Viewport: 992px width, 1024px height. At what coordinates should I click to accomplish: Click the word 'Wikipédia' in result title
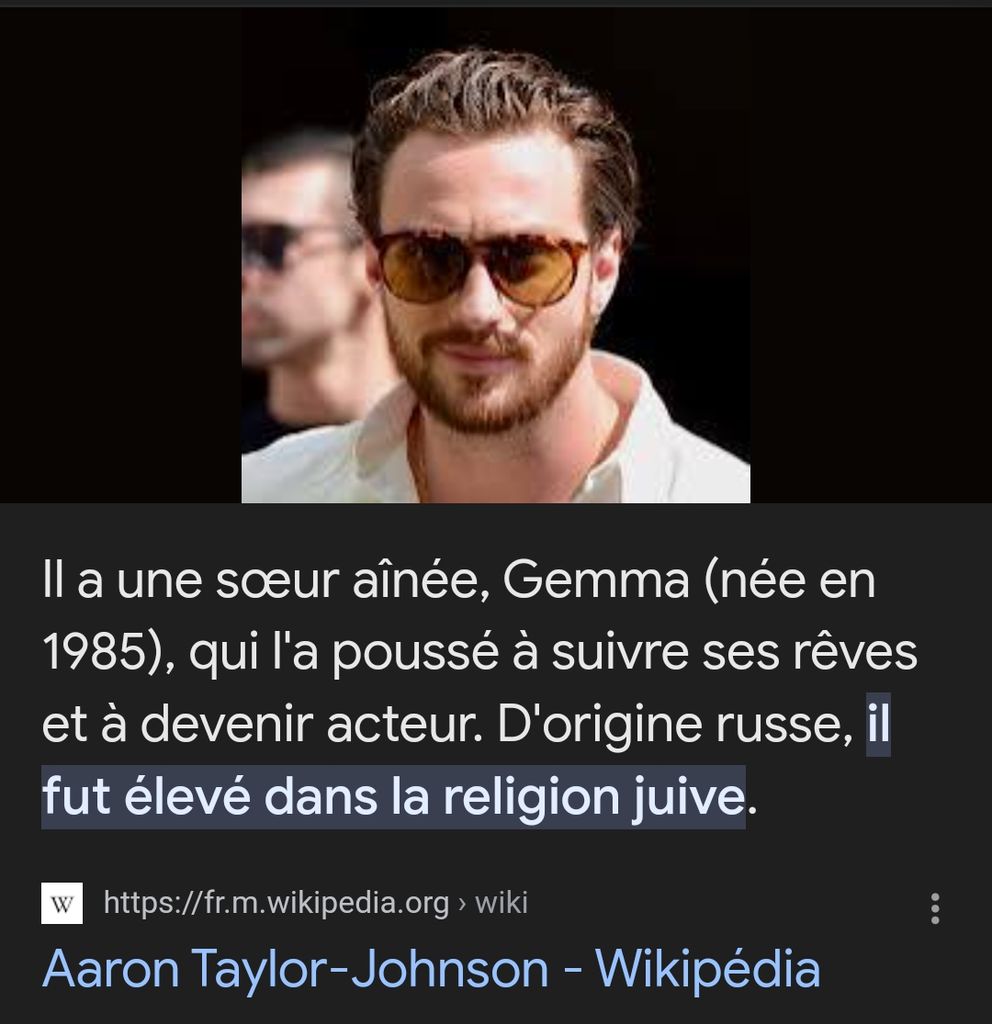(708, 968)
